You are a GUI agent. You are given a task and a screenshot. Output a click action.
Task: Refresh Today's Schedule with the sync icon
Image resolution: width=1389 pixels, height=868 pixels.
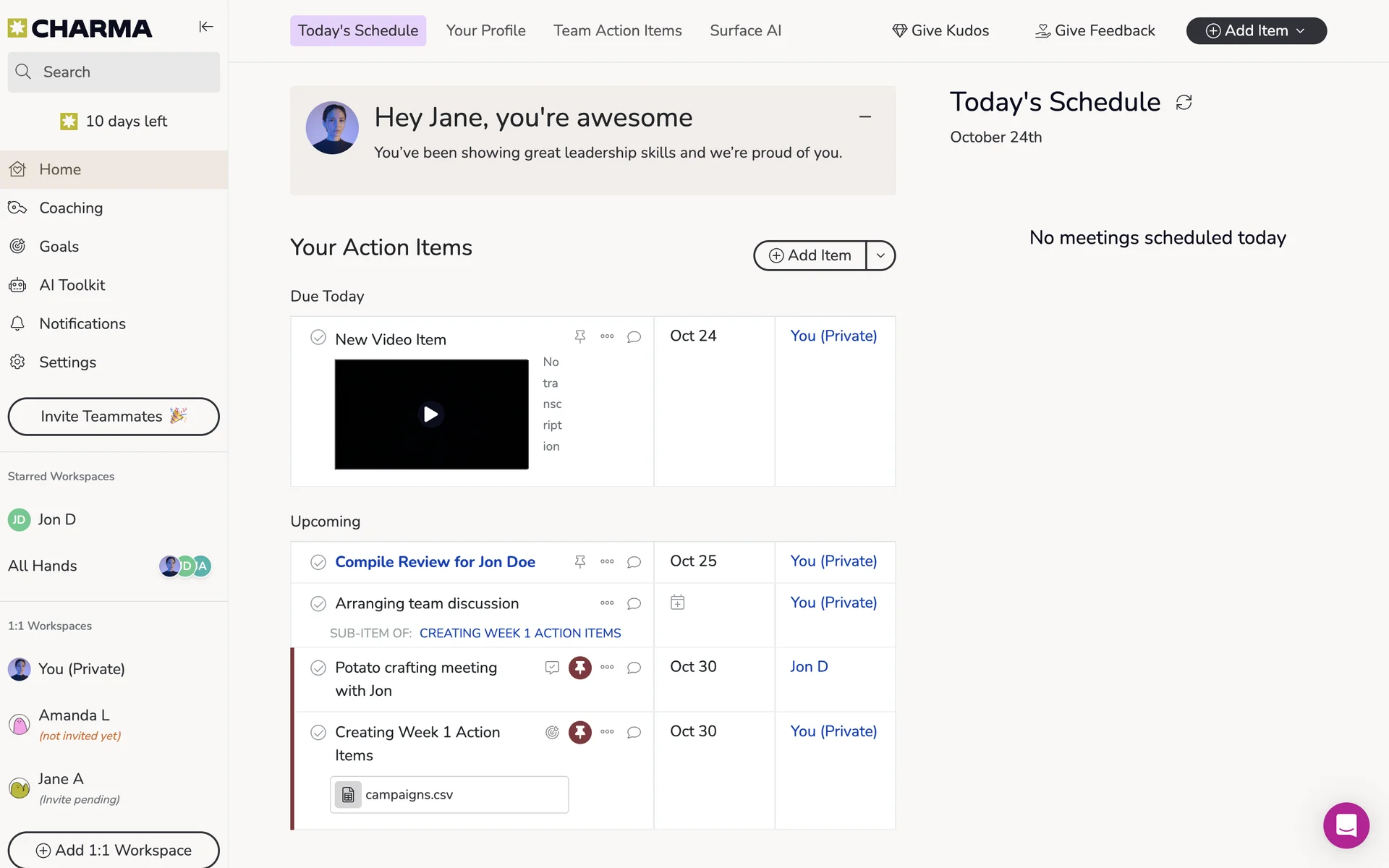[x=1184, y=103]
